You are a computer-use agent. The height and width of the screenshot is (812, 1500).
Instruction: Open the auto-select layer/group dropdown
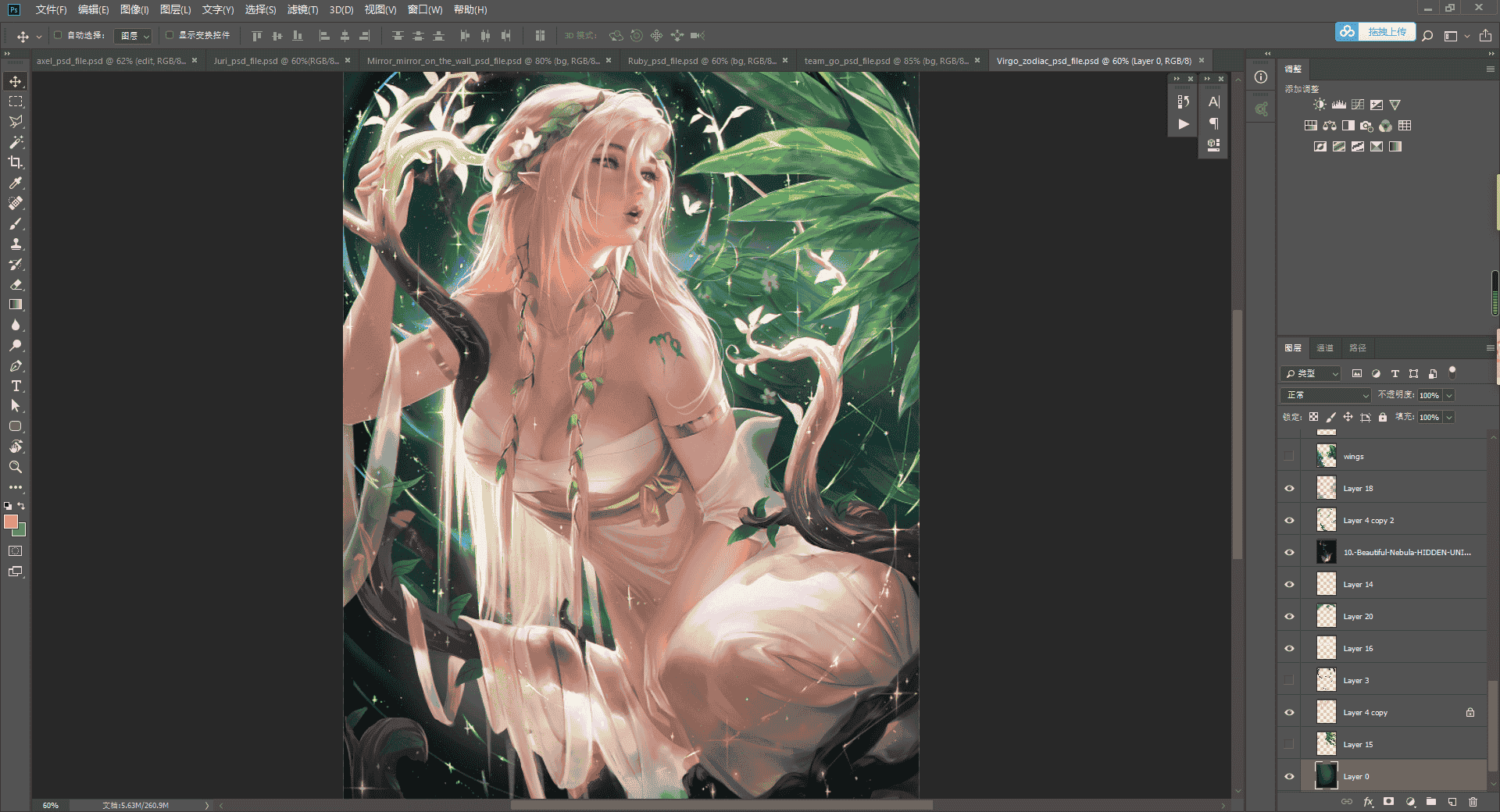[133, 36]
